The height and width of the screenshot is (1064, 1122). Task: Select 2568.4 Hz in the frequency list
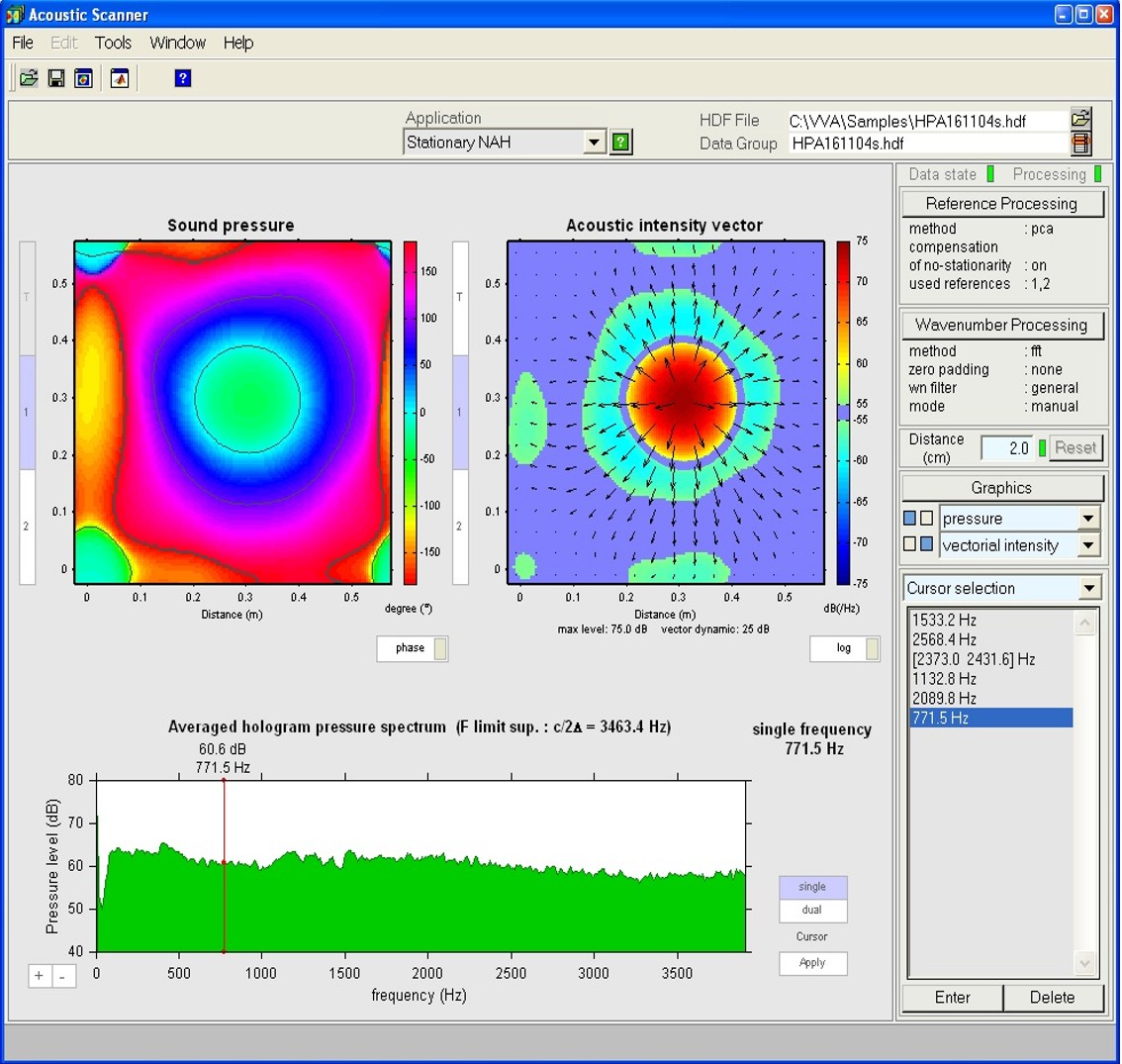(x=991, y=639)
